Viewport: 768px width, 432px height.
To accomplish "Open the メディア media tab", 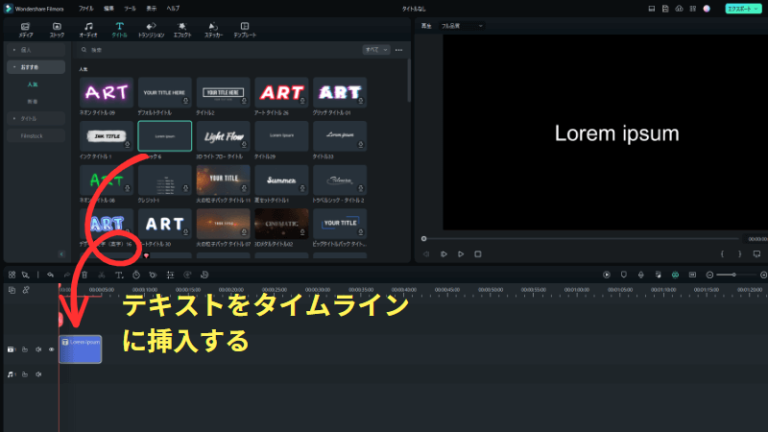I will click(x=25, y=30).
